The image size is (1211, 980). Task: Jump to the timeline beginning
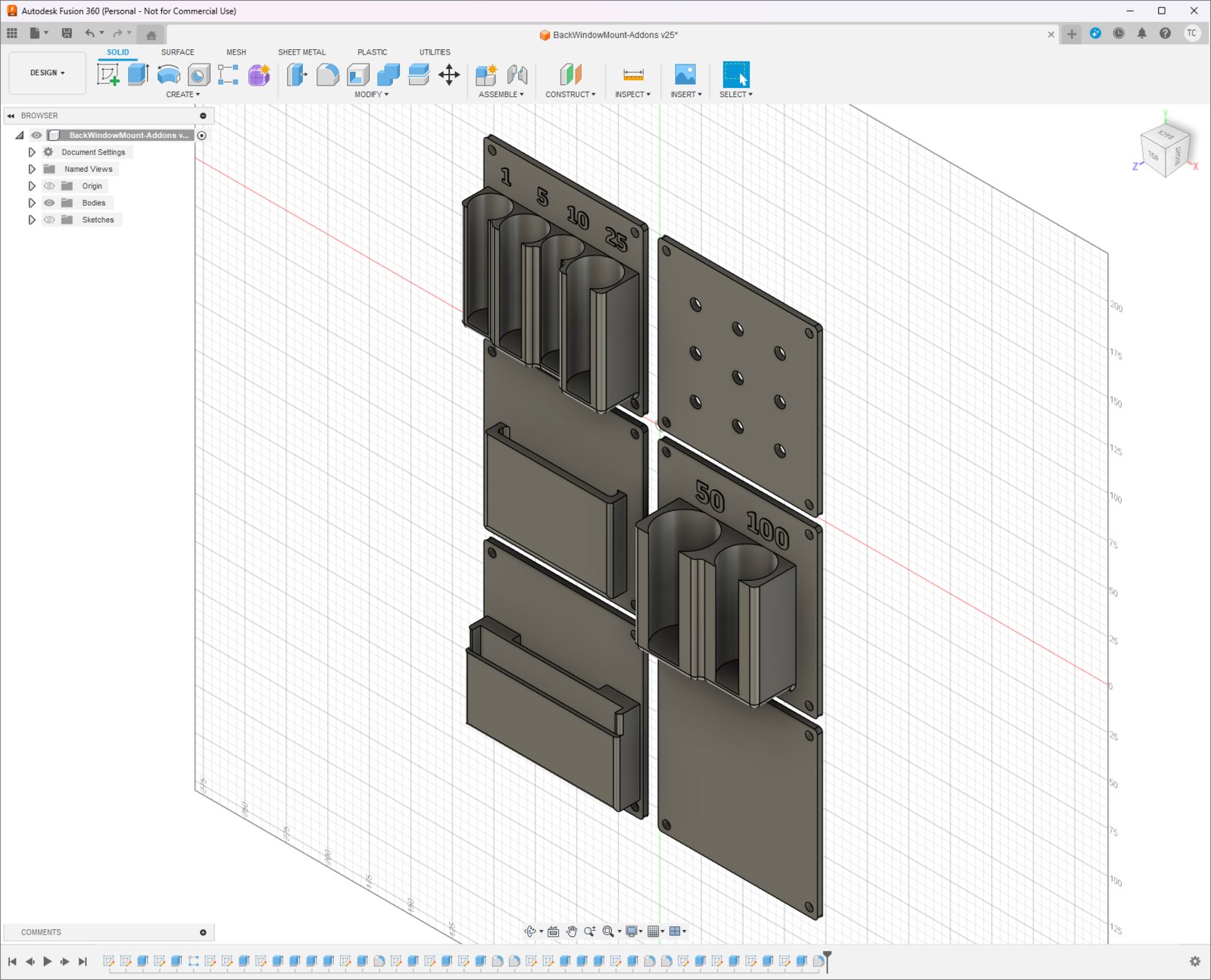pyautogui.click(x=12, y=962)
